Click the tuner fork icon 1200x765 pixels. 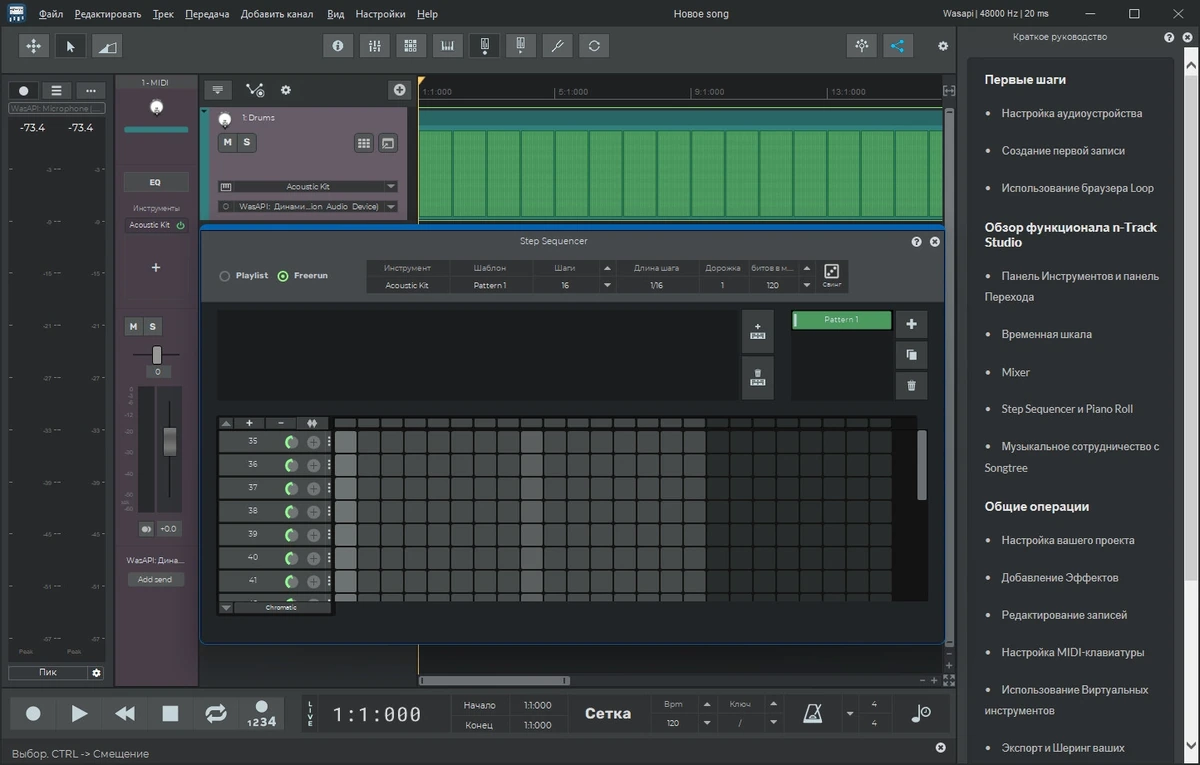558,46
